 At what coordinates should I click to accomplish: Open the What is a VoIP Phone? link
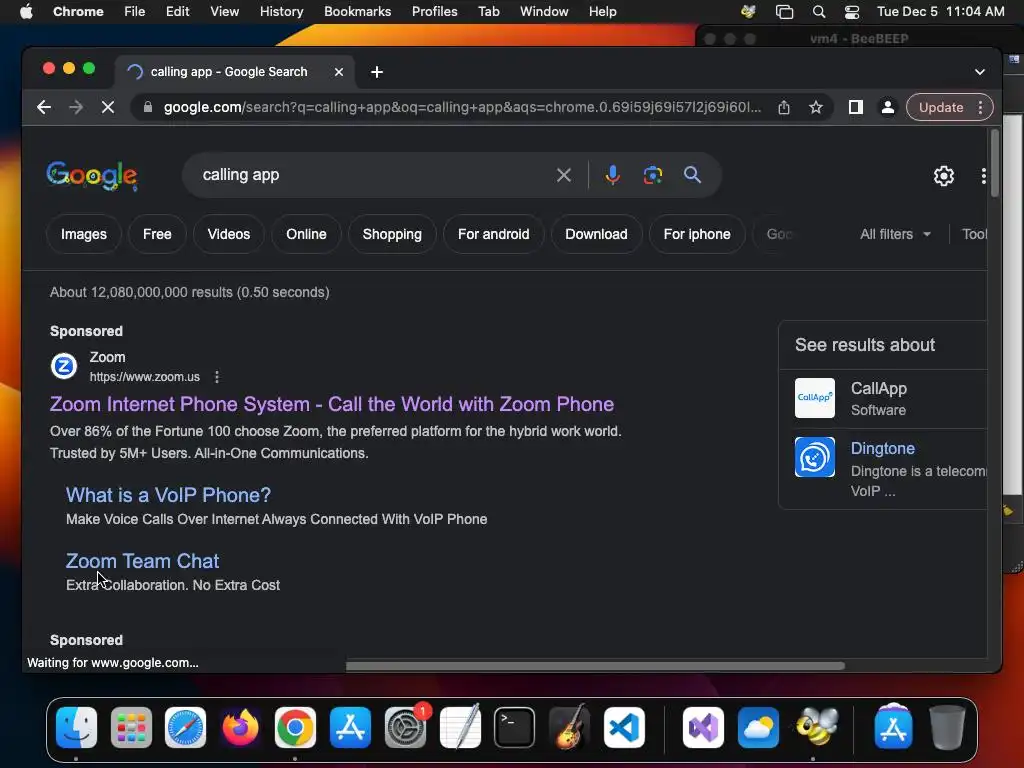[168, 495]
